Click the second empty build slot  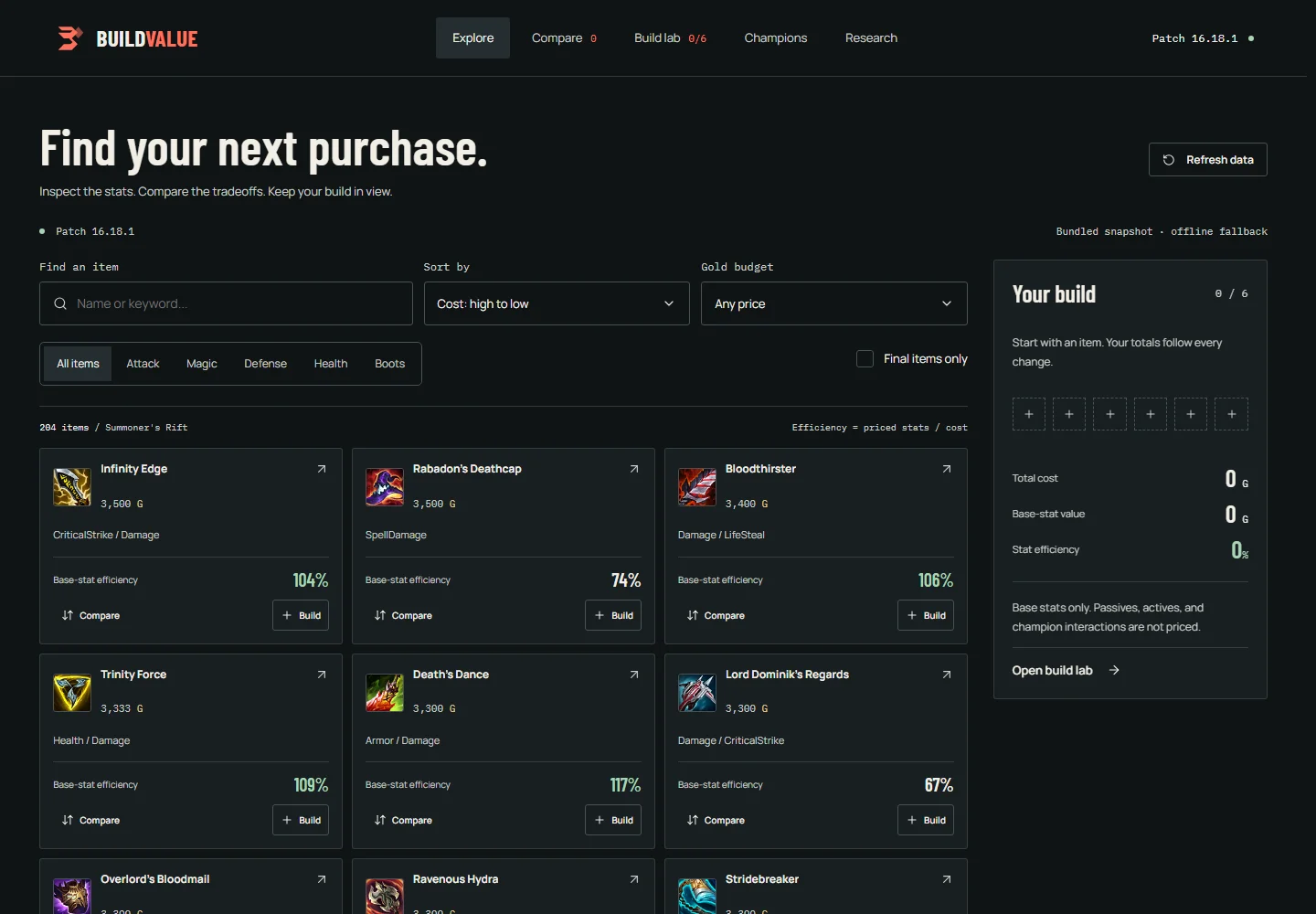point(1069,414)
